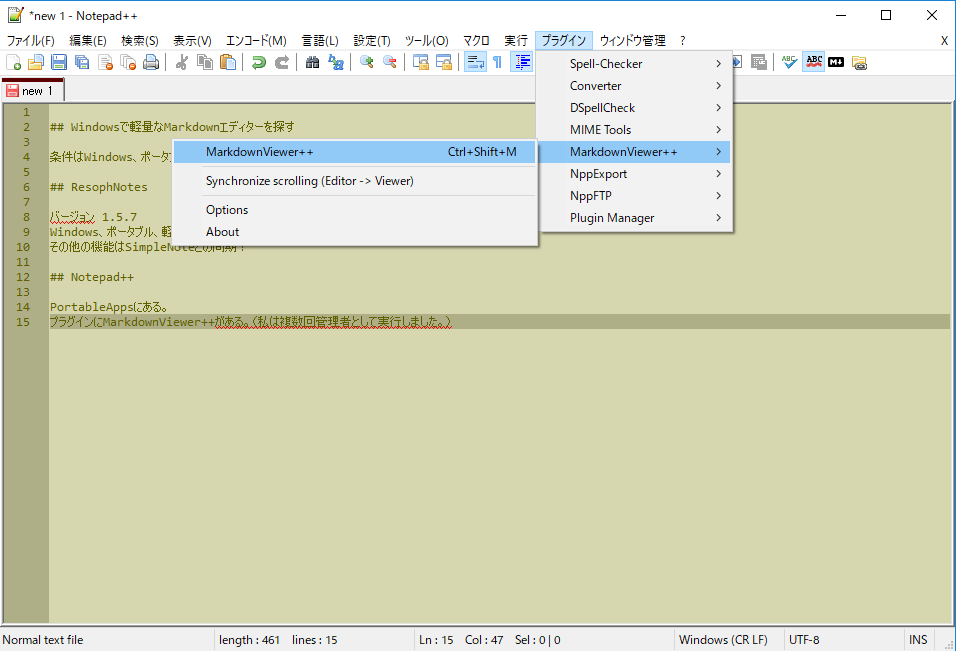Screen dimensions: 956x651
Task: Click the Zoom Out magnifier icon
Action: (390, 62)
